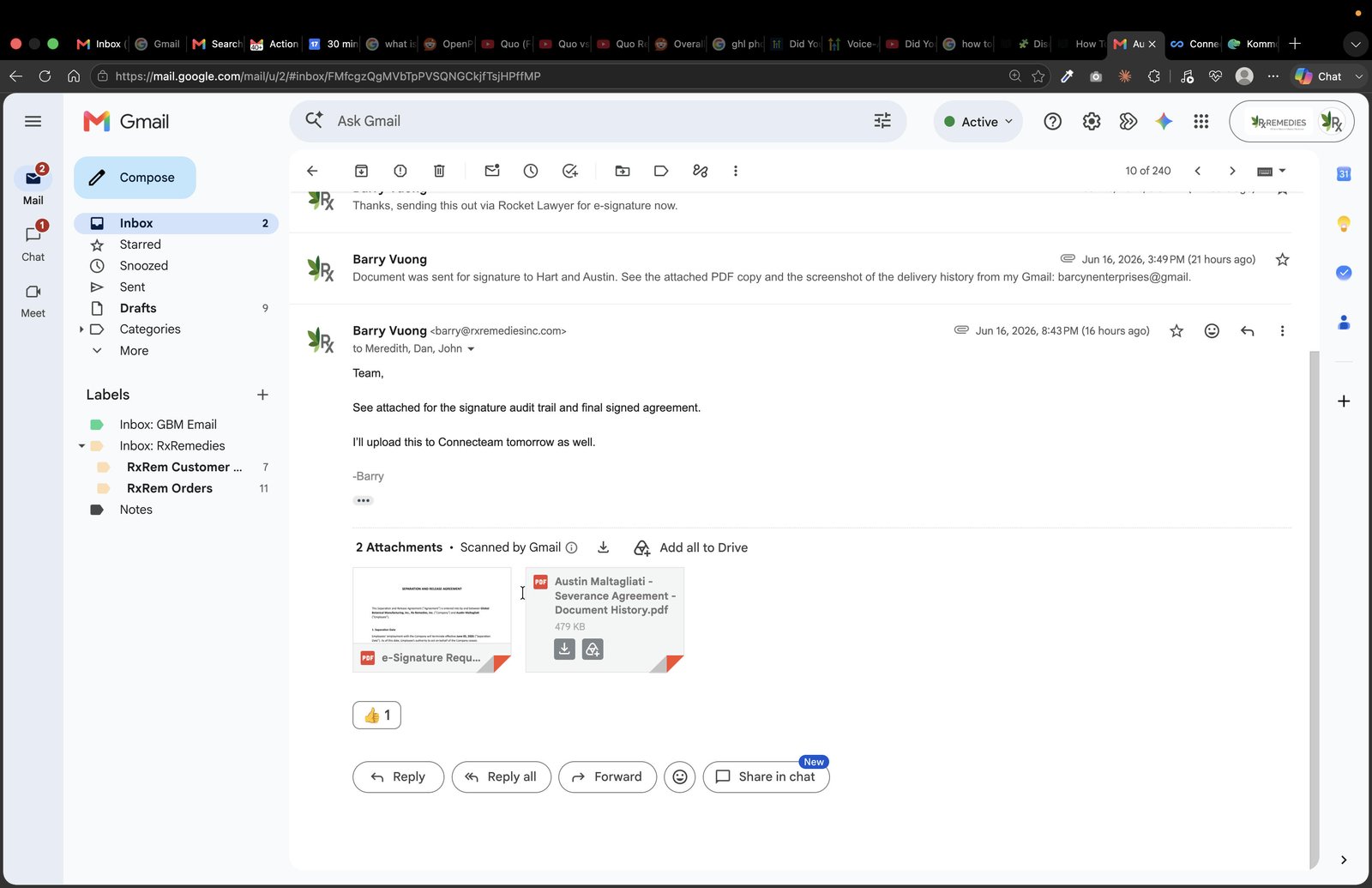
Task: Snooze this conversation with the clock icon
Action: [x=531, y=171]
